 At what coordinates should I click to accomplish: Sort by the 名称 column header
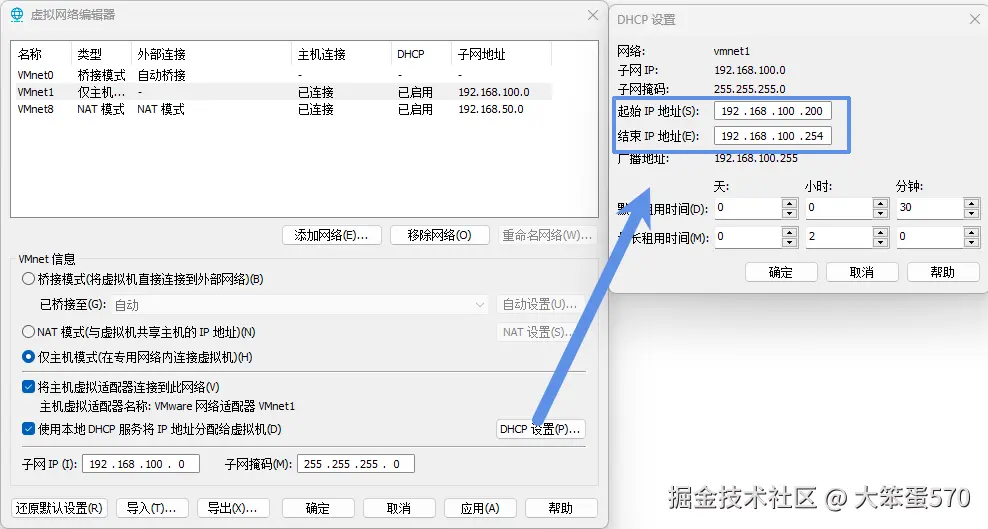click(42, 54)
